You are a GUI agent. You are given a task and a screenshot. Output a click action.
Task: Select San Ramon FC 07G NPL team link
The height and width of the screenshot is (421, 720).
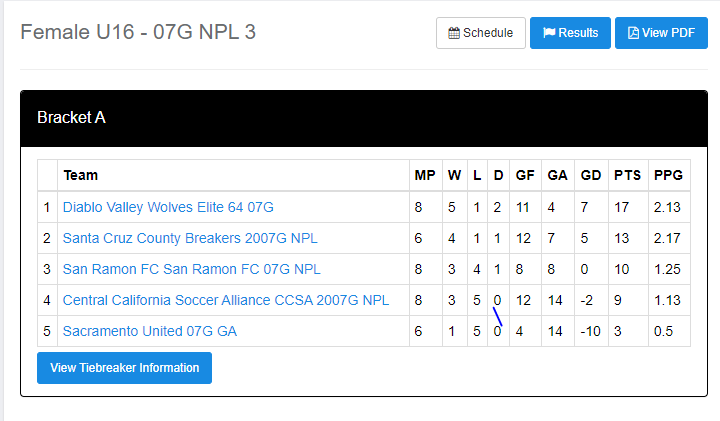coord(192,270)
